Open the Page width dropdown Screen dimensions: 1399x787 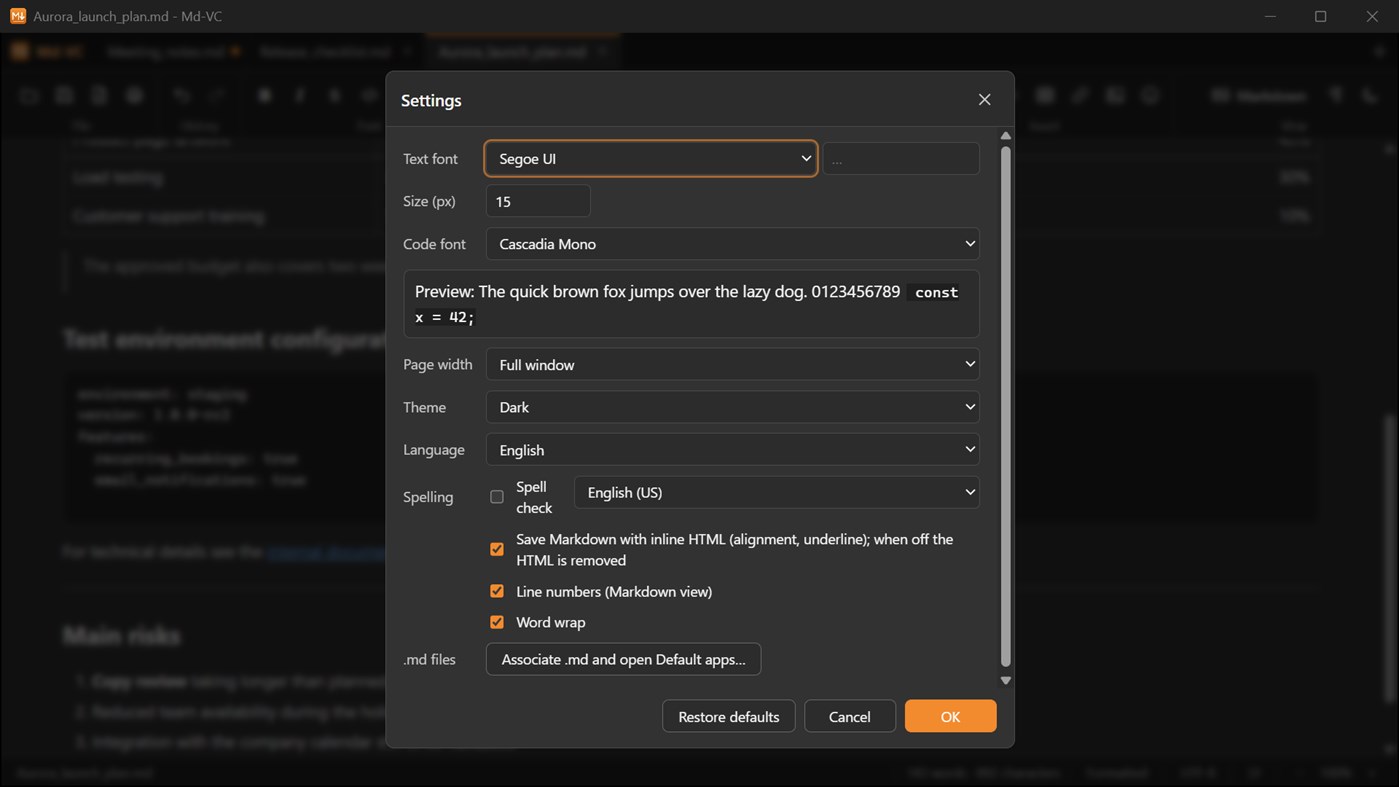pyautogui.click(x=732, y=364)
